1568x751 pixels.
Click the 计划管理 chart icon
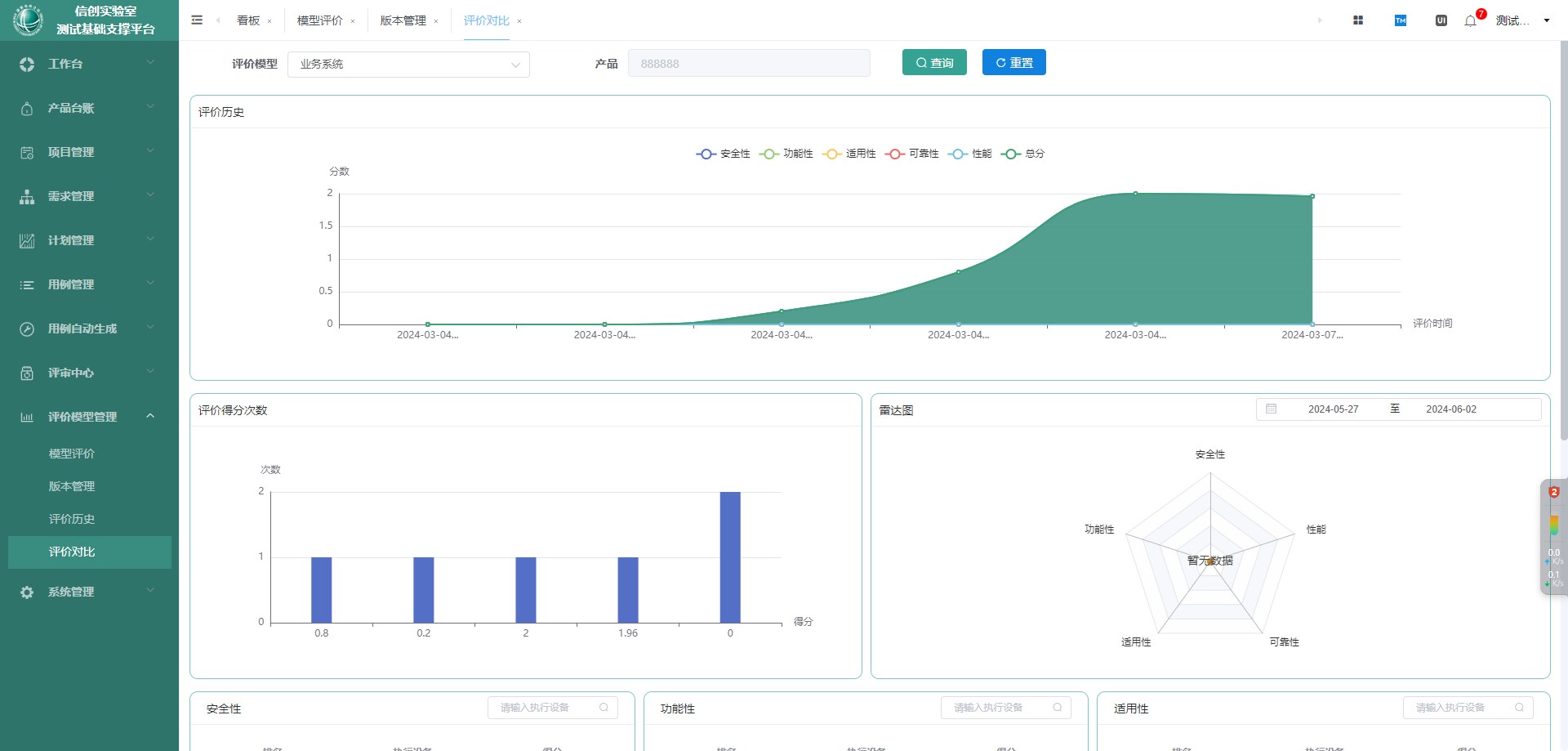click(27, 240)
